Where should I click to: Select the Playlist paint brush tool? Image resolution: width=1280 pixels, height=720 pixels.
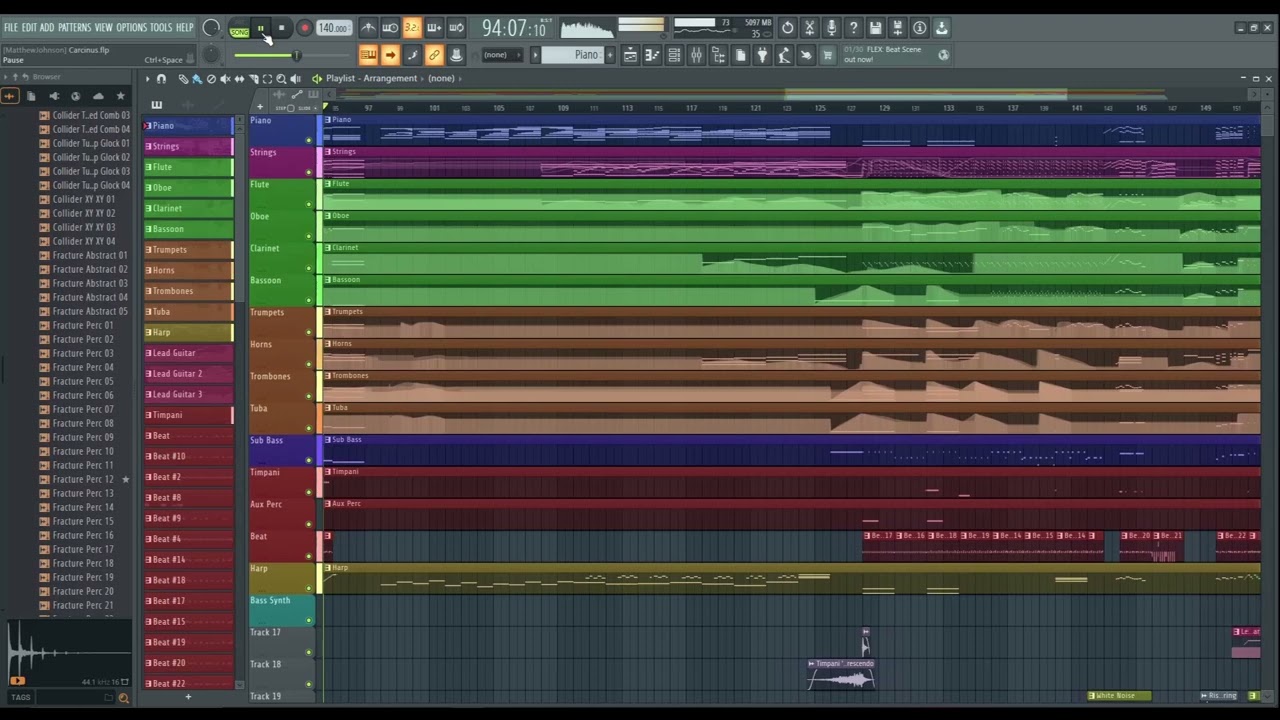197,79
